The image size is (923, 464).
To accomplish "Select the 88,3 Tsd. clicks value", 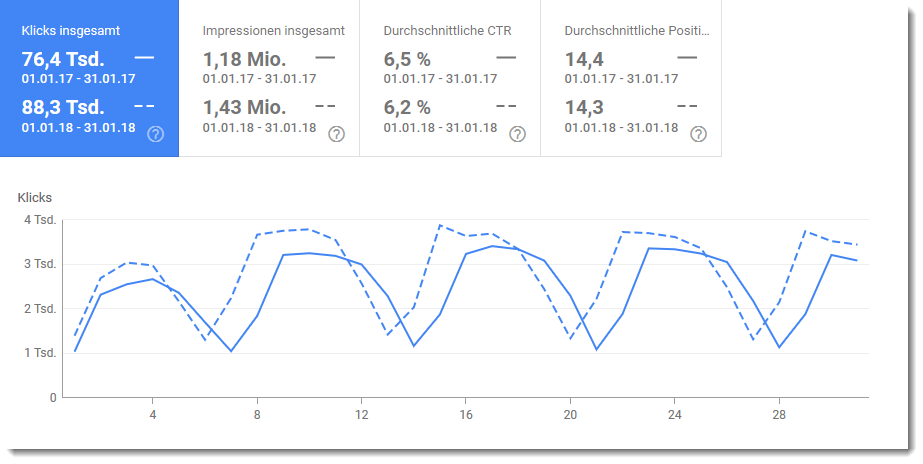I will (x=63, y=107).
